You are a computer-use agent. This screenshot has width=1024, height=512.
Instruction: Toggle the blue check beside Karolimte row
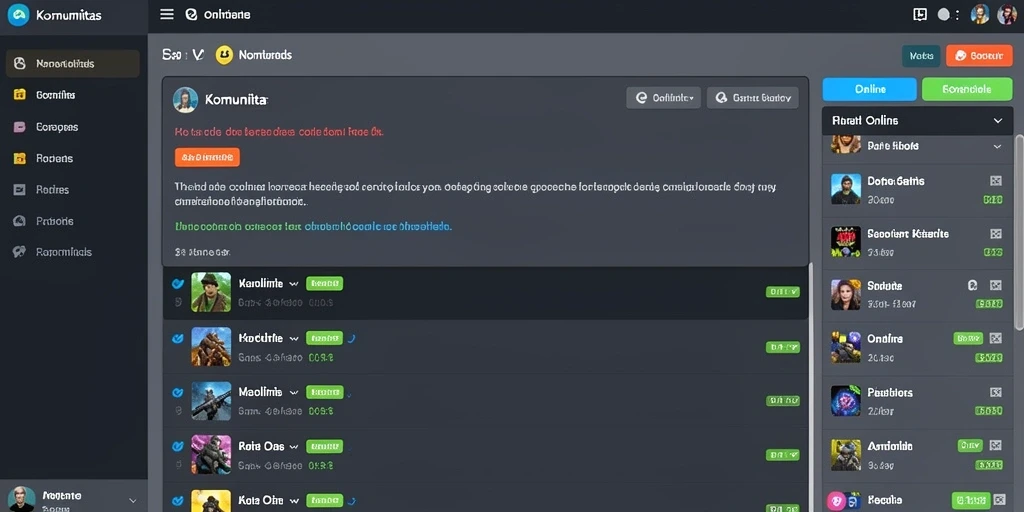click(176, 283)
